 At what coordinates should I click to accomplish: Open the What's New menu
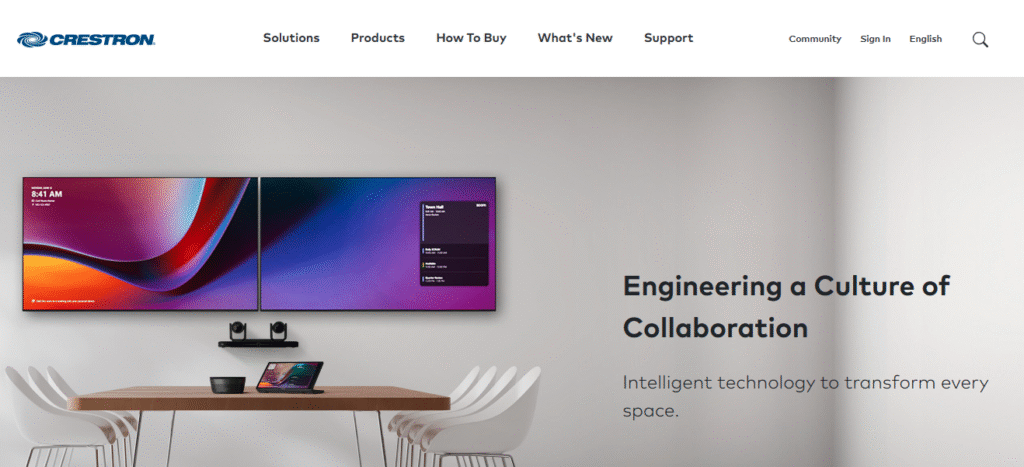coord(575,38)
